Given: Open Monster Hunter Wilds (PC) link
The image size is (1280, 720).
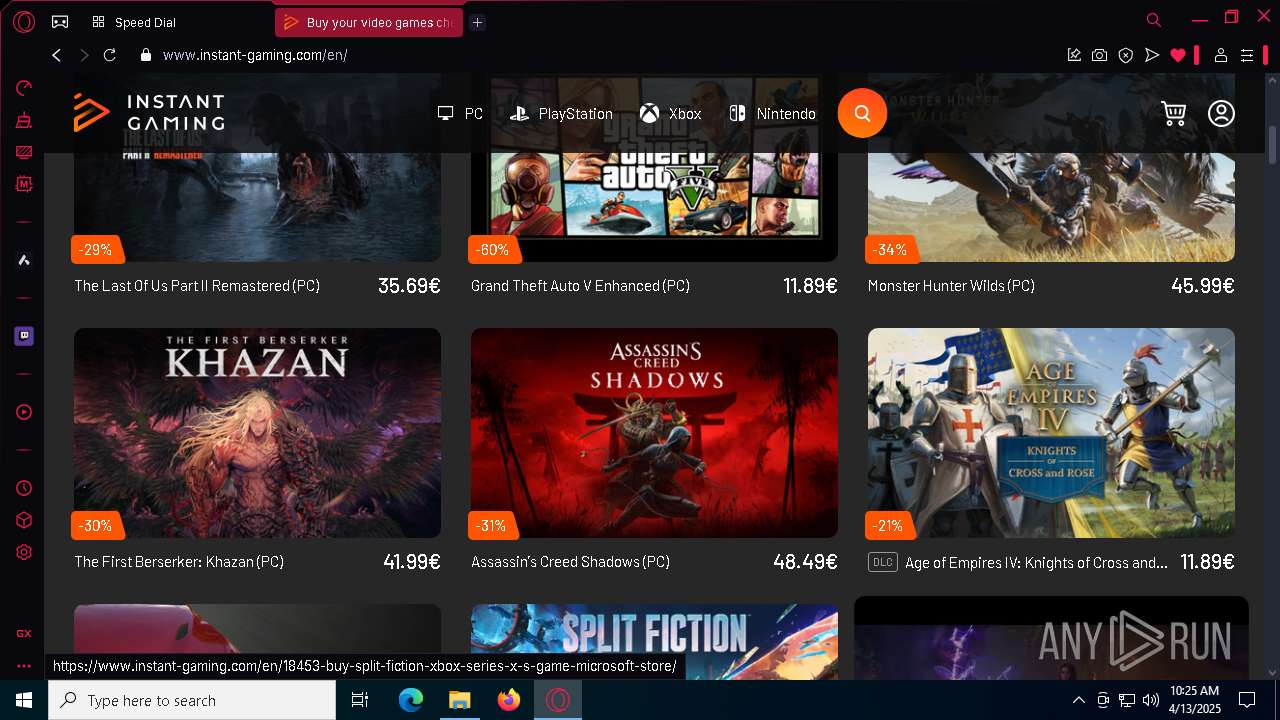Looking at the screenshot, I should point(951,286).
